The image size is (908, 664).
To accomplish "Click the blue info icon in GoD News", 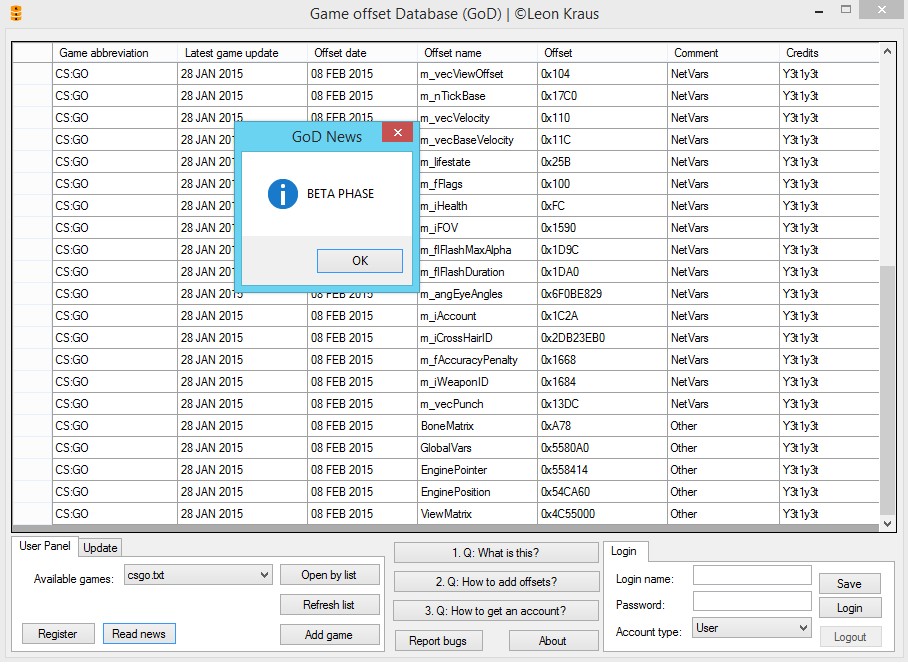I will coord(283,193).
